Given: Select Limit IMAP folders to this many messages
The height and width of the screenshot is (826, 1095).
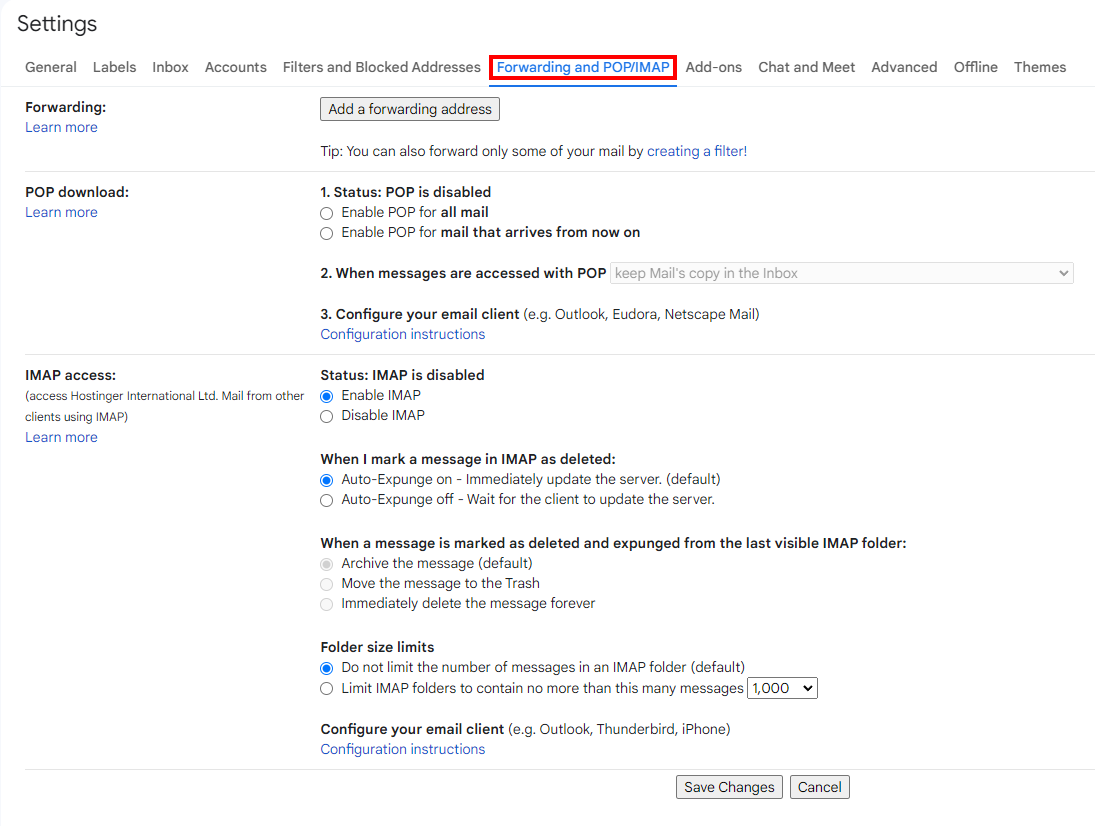Looking at the screenshot, I should (326, 688).
